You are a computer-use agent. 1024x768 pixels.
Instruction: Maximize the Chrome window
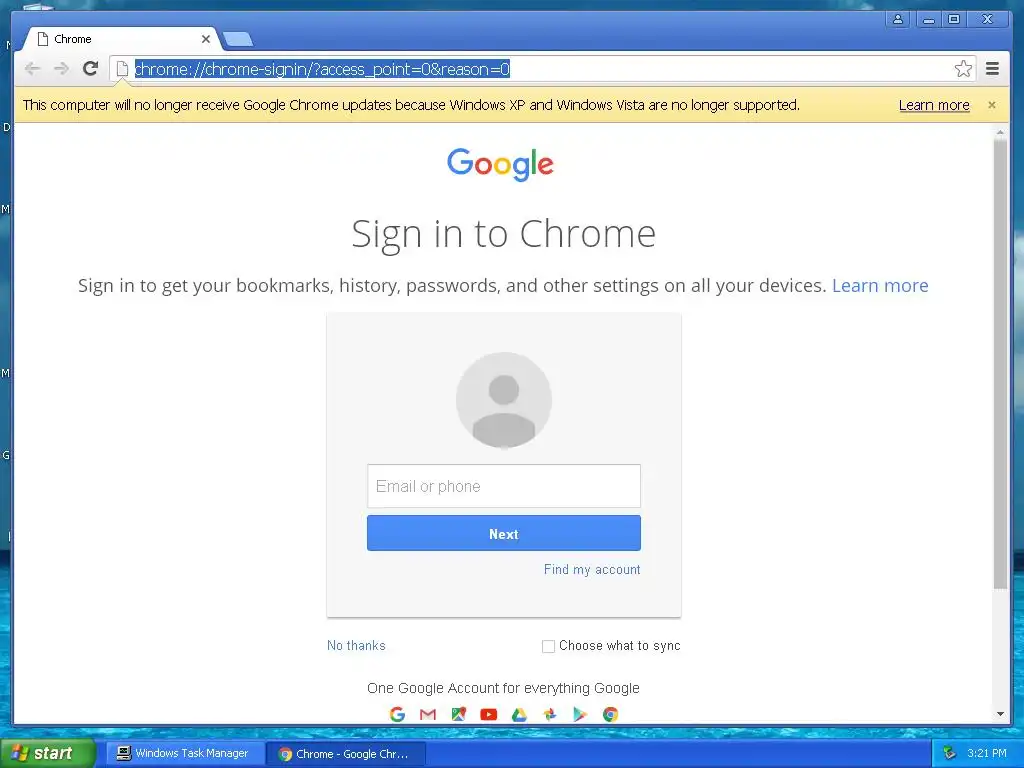(954, 20)
